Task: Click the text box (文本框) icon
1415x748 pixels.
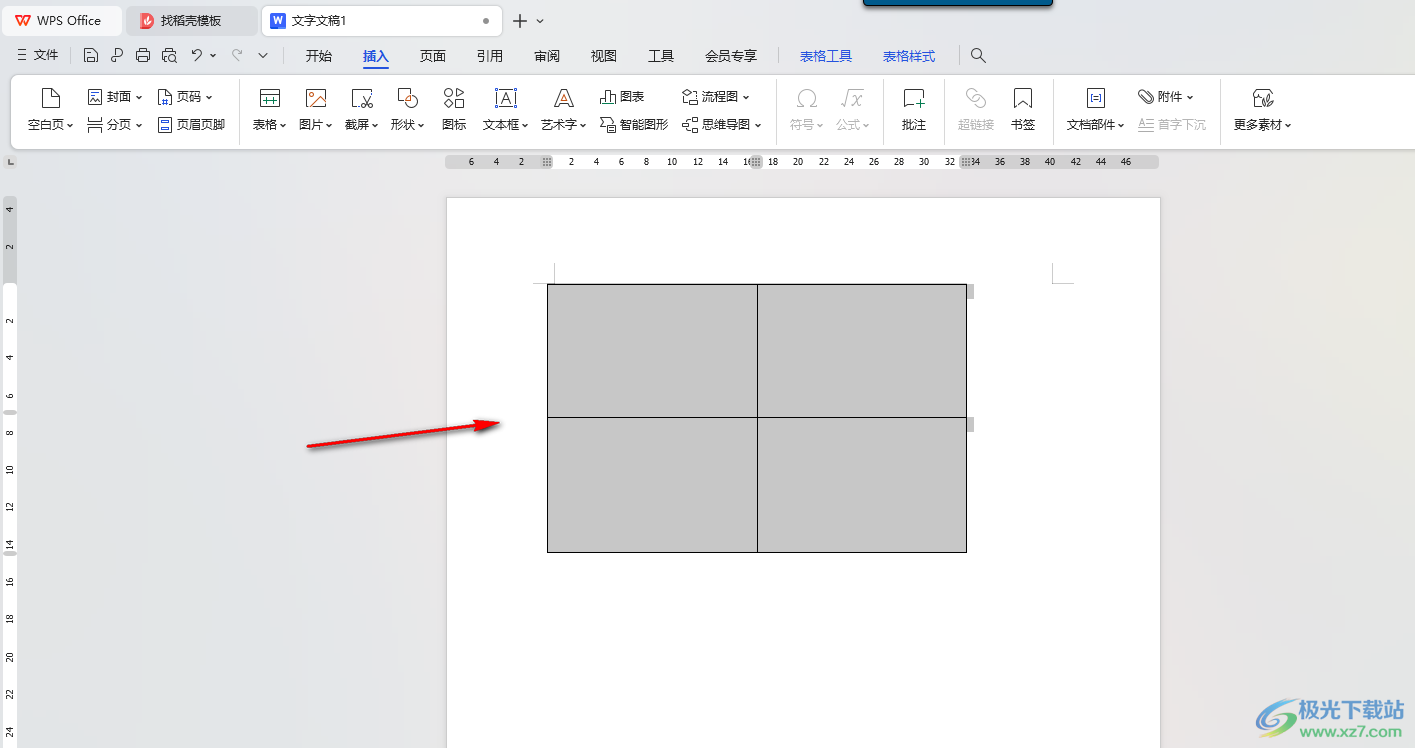Action: click(506, 97)
